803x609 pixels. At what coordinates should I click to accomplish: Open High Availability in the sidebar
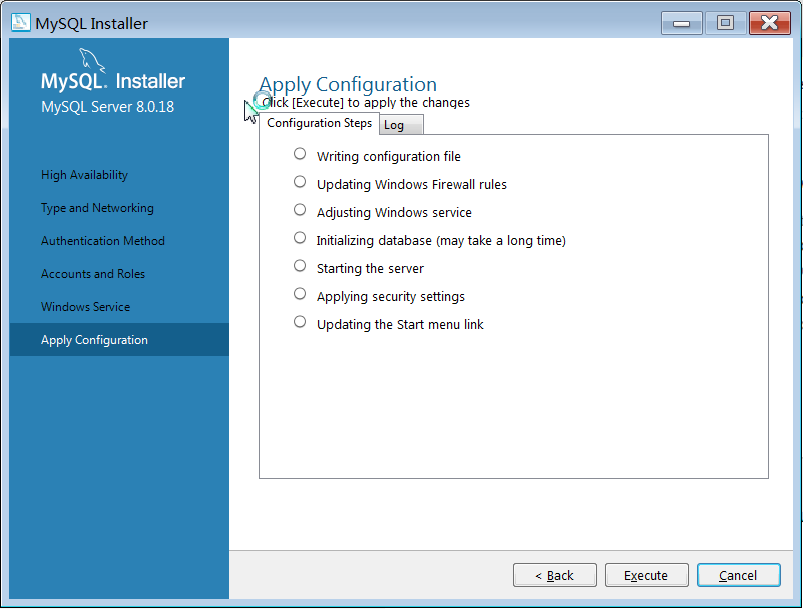(x=84, y=175)
